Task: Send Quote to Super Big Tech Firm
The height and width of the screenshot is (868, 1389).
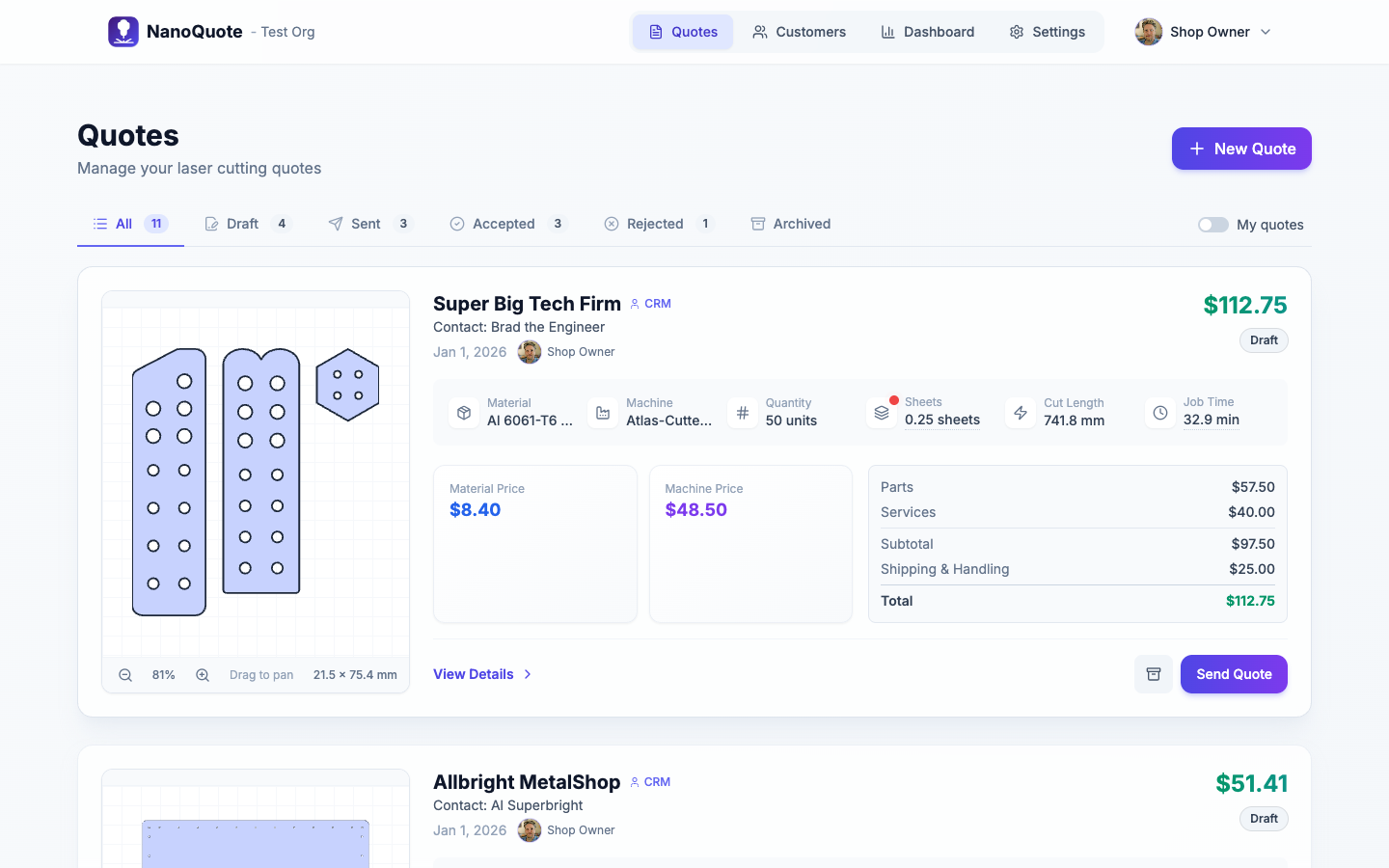Action: [x=1234, y=674]
